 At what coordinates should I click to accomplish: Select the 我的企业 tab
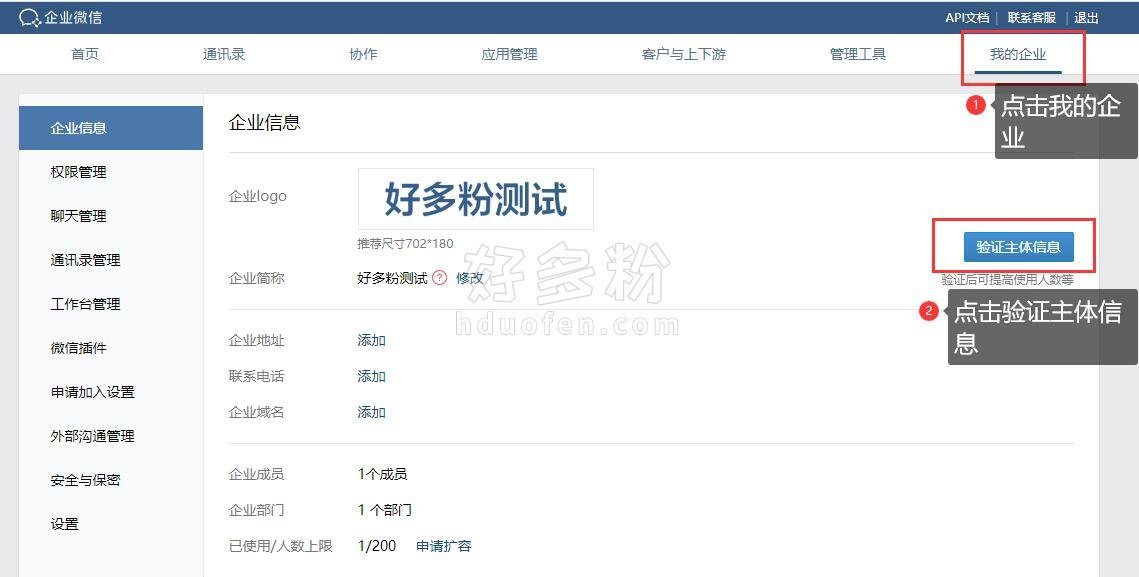click(x=1018, y=55)
